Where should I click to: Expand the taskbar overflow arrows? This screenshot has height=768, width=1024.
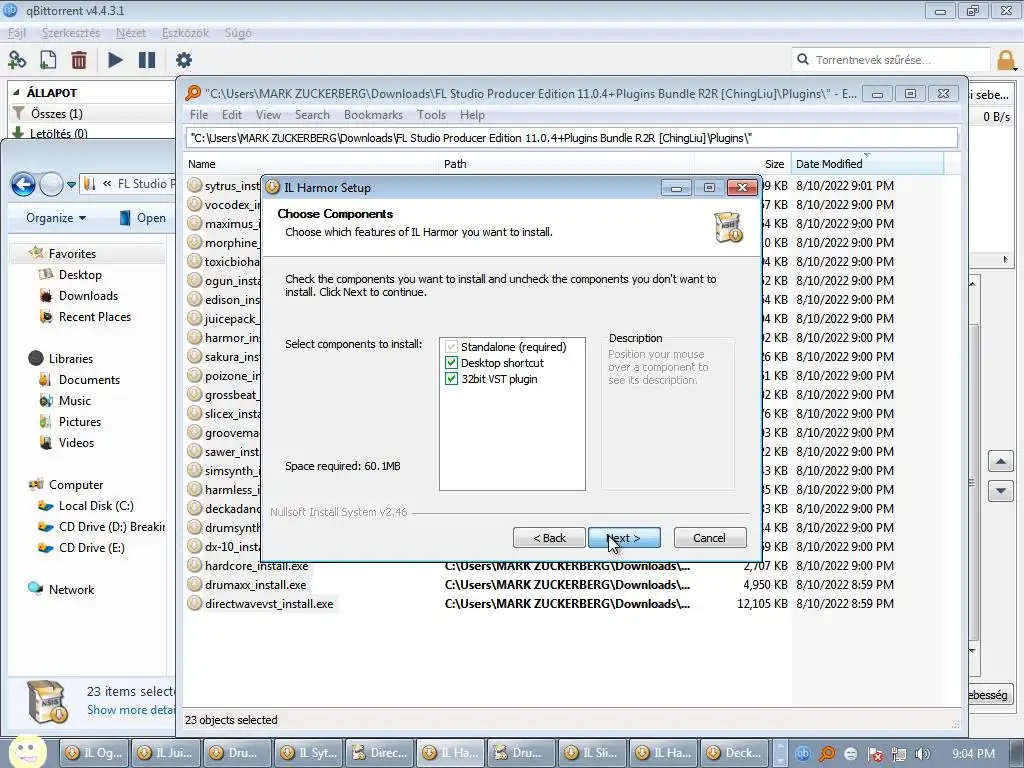pos(780,753)
